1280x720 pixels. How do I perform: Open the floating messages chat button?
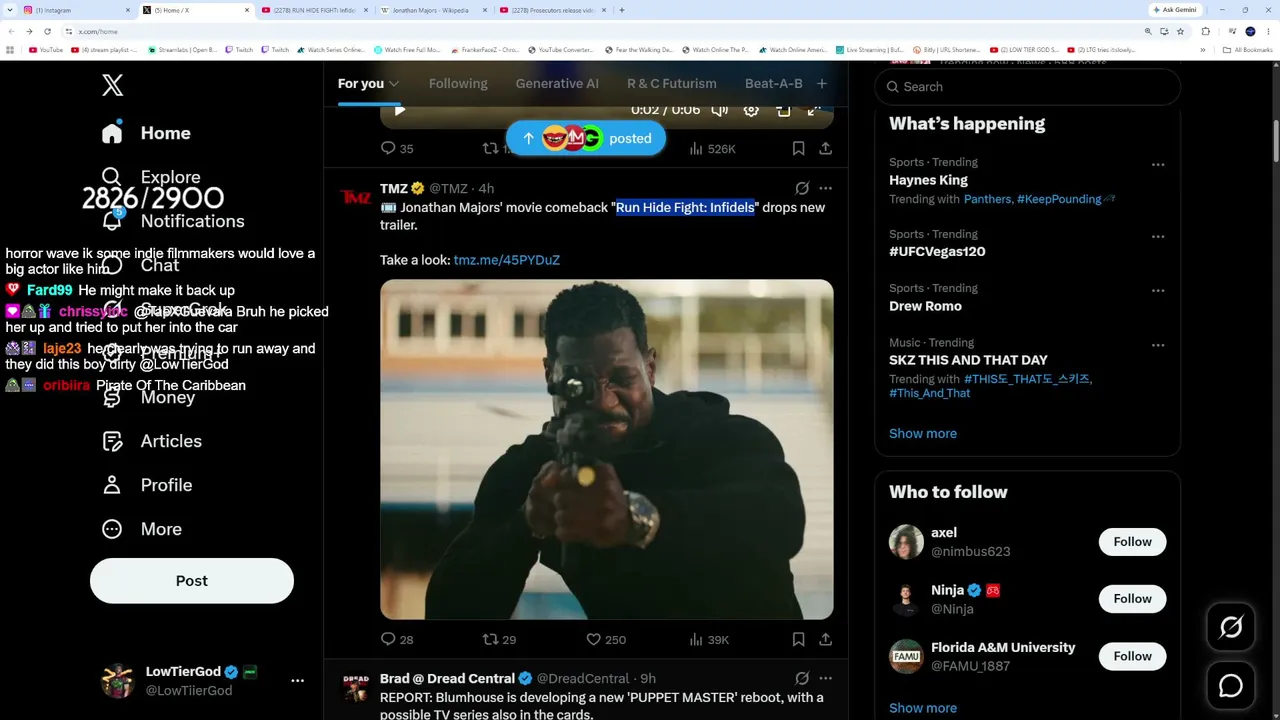(x=1231, y=686)
